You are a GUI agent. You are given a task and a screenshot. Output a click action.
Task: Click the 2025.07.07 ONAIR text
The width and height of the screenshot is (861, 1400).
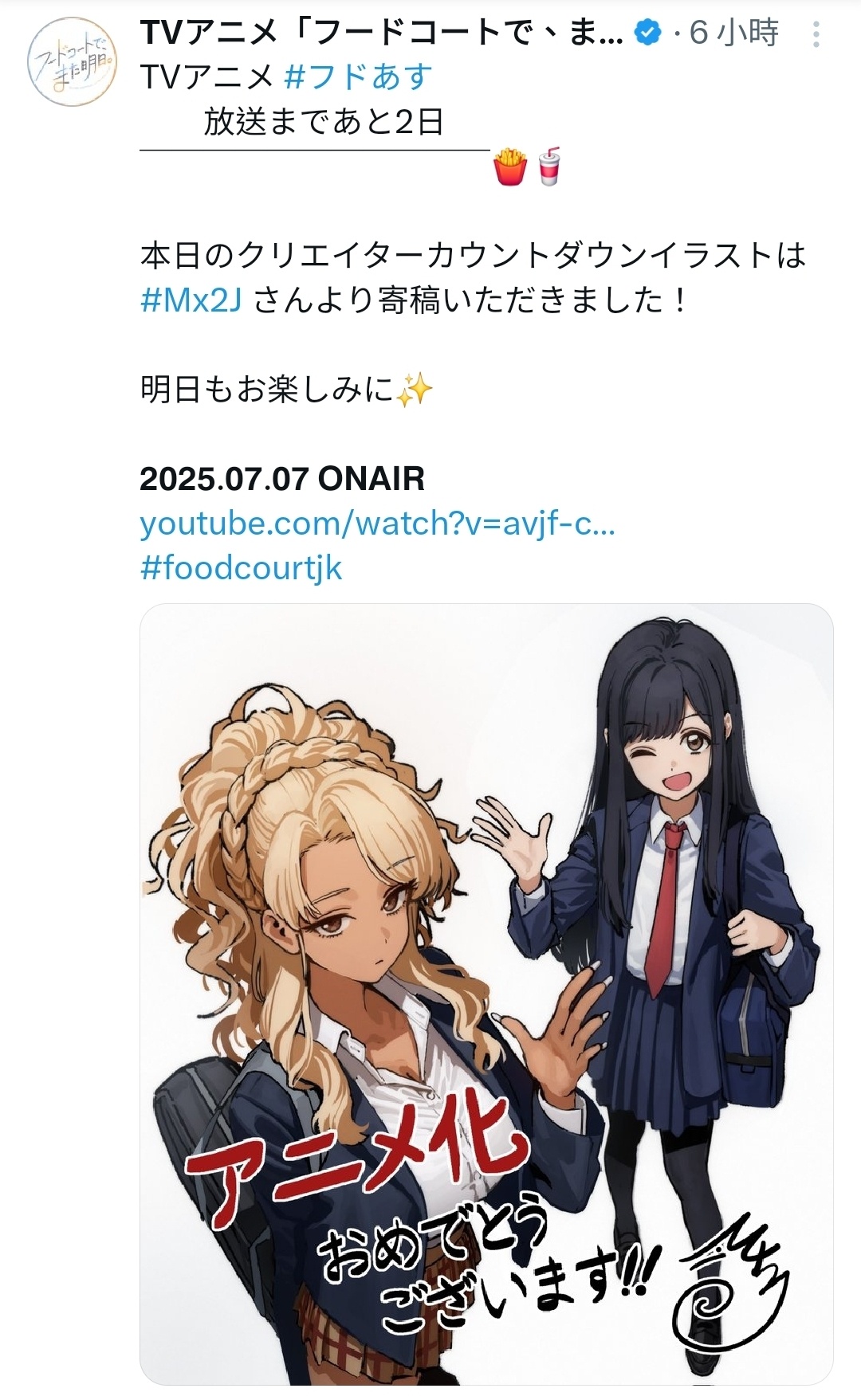[282, 479]
